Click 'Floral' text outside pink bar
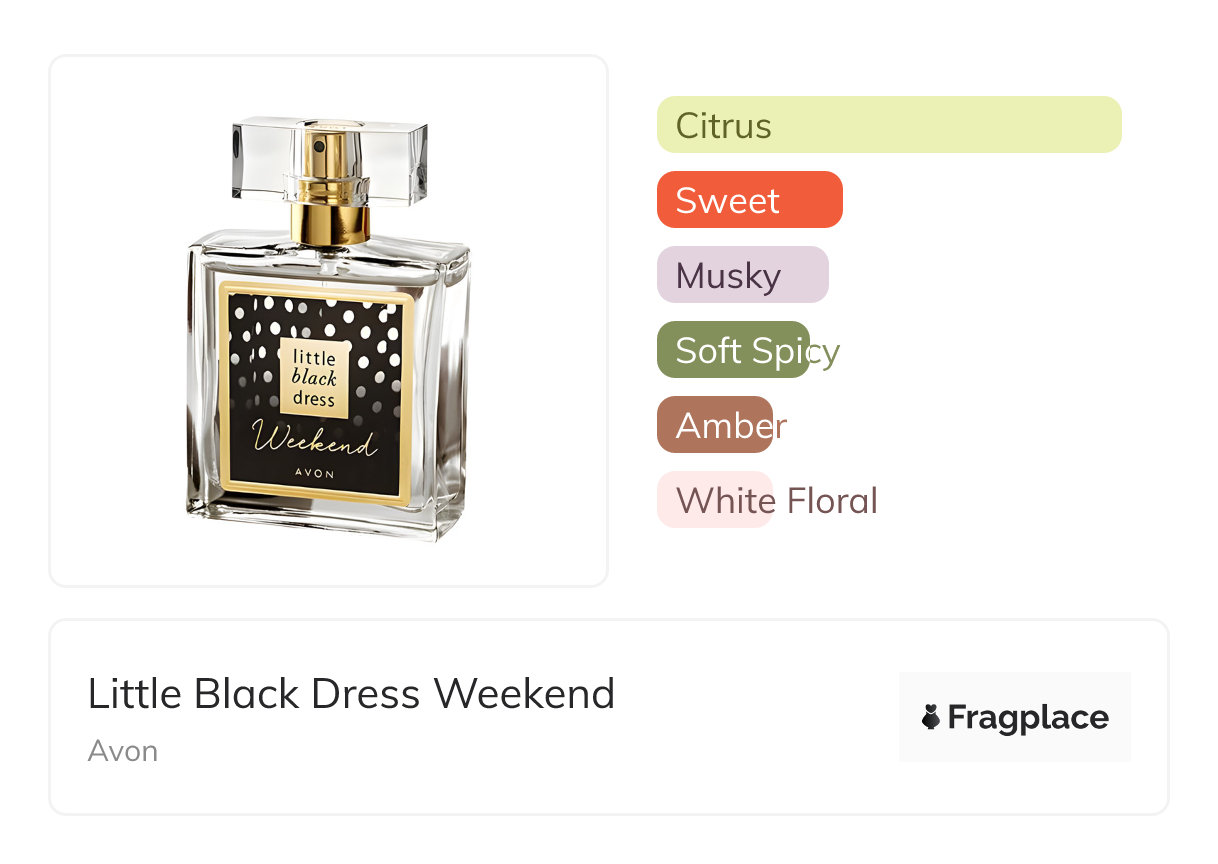This screenshot has width=1218, height=864. tap(832, 500)
